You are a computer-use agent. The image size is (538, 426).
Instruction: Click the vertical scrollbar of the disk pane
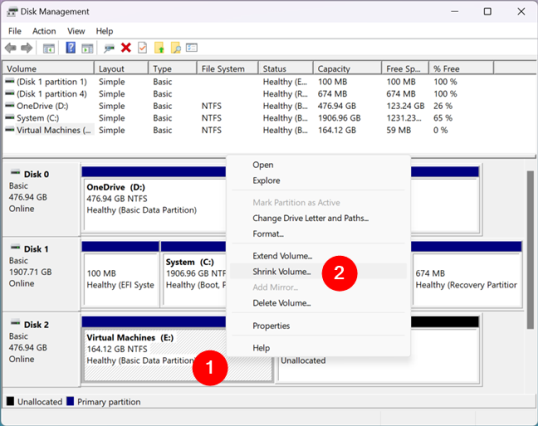coord(530,250)
